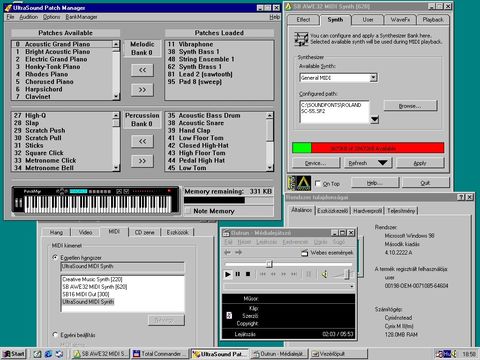Move melodic patch left with << button

[x=142, y=70]
